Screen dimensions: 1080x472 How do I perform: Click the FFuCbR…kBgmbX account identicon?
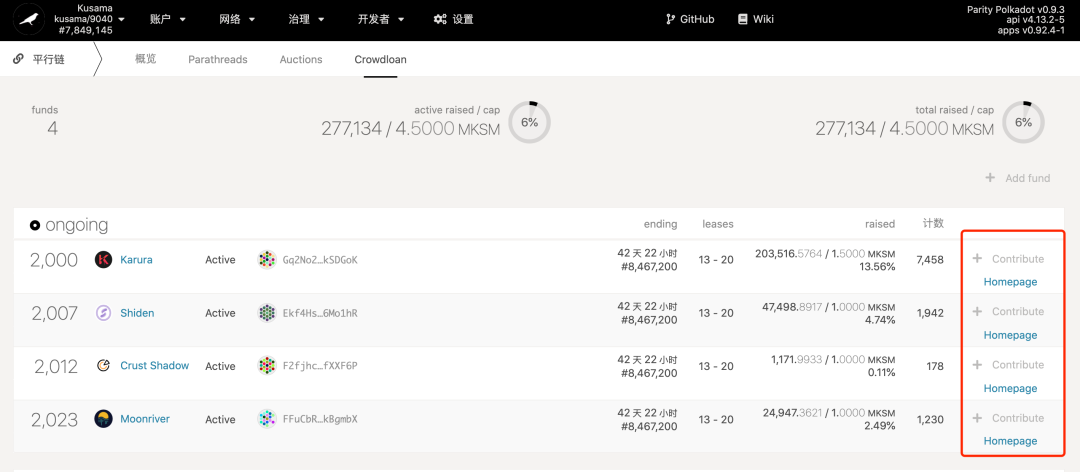tap(267, 419)
